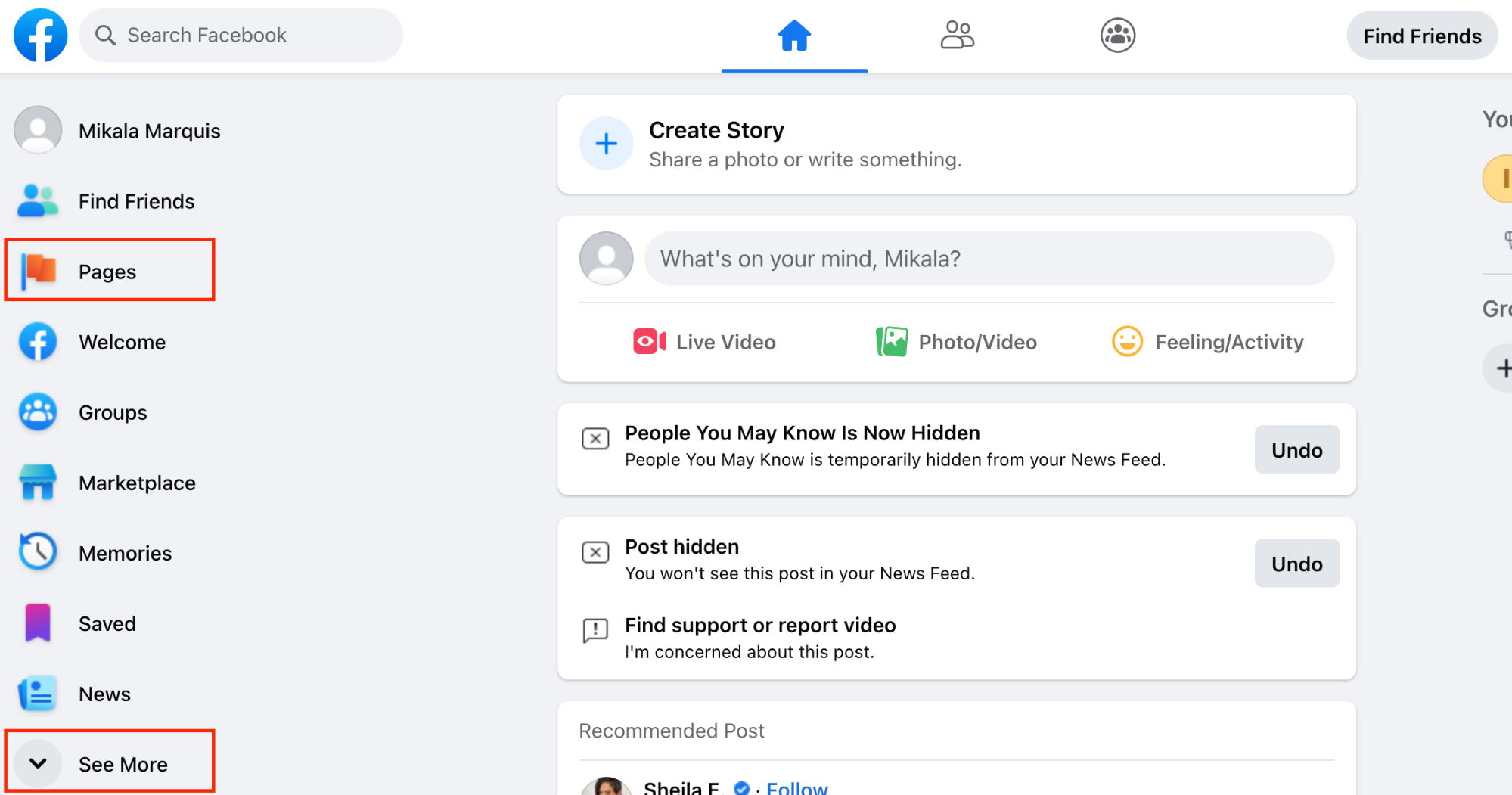Click the Welcome Facebook icon

click(x=38, y=342)
